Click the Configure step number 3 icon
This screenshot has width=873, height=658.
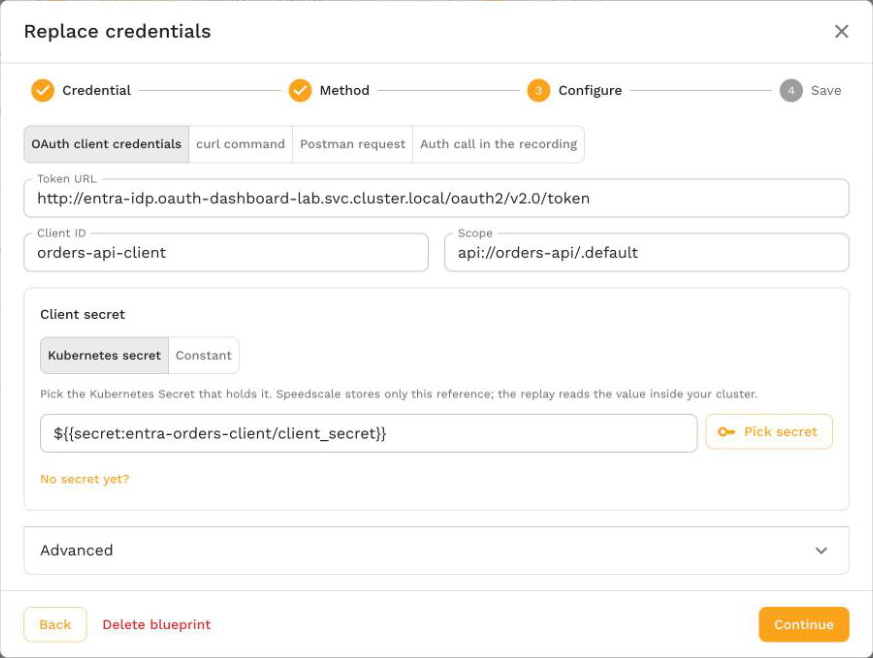pos(538,90)
